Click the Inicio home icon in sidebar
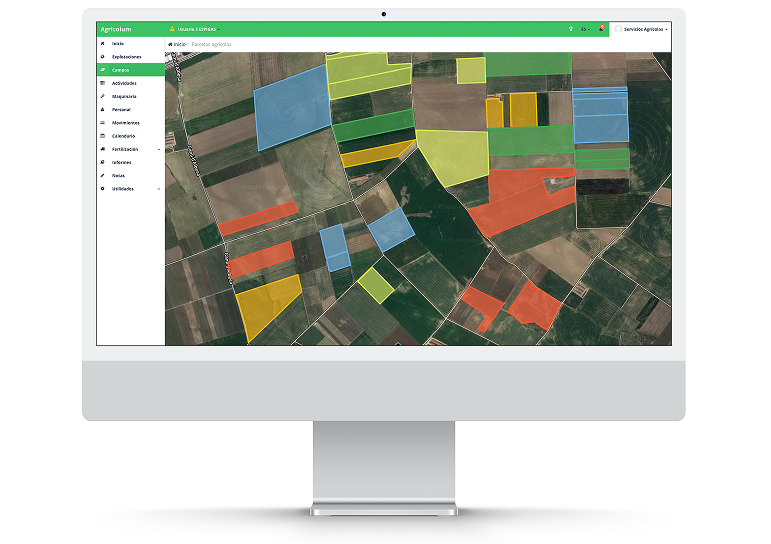This screenshot has height=544, width=771. click(102, 44)
